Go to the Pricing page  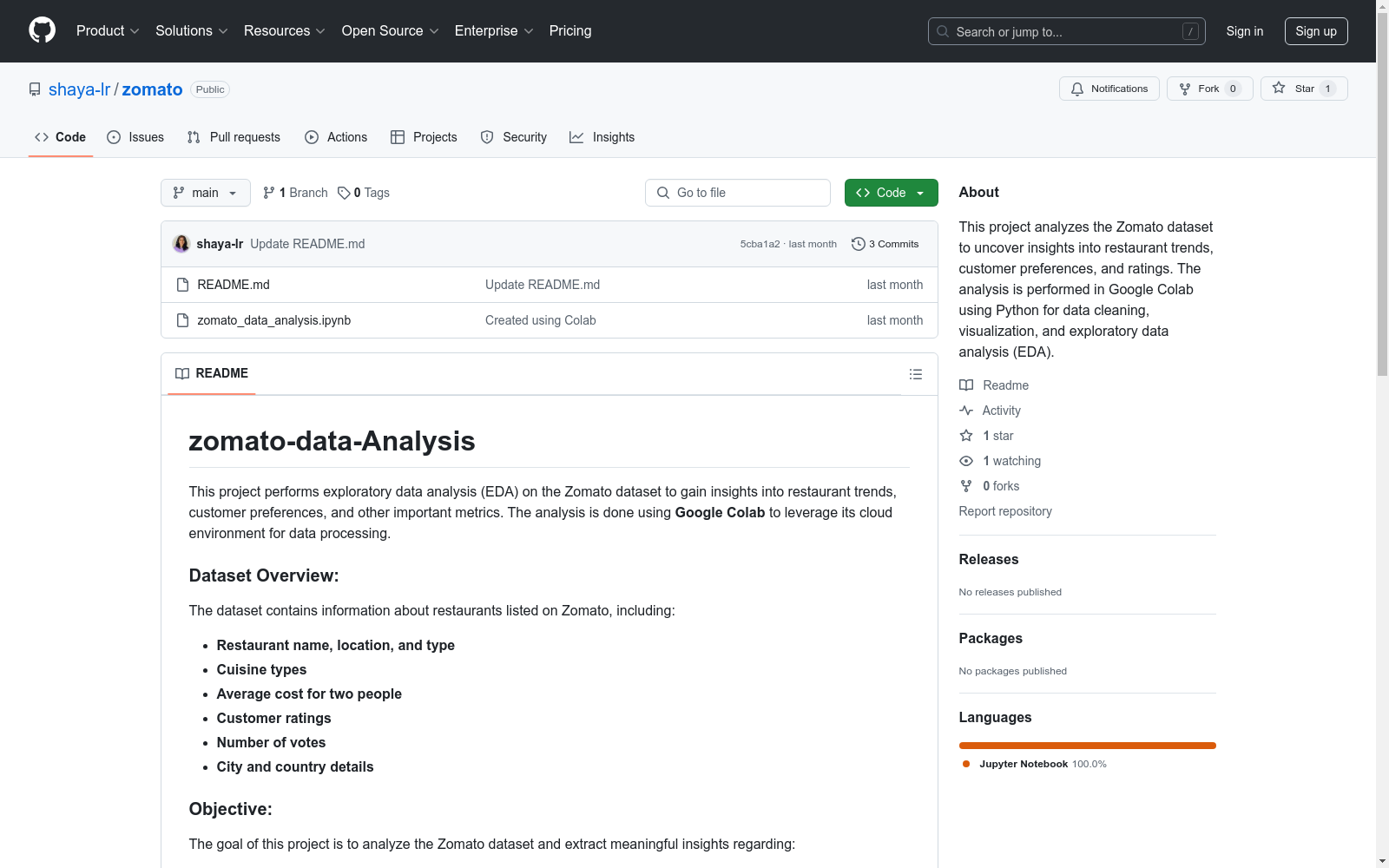[x=570, y=31]
